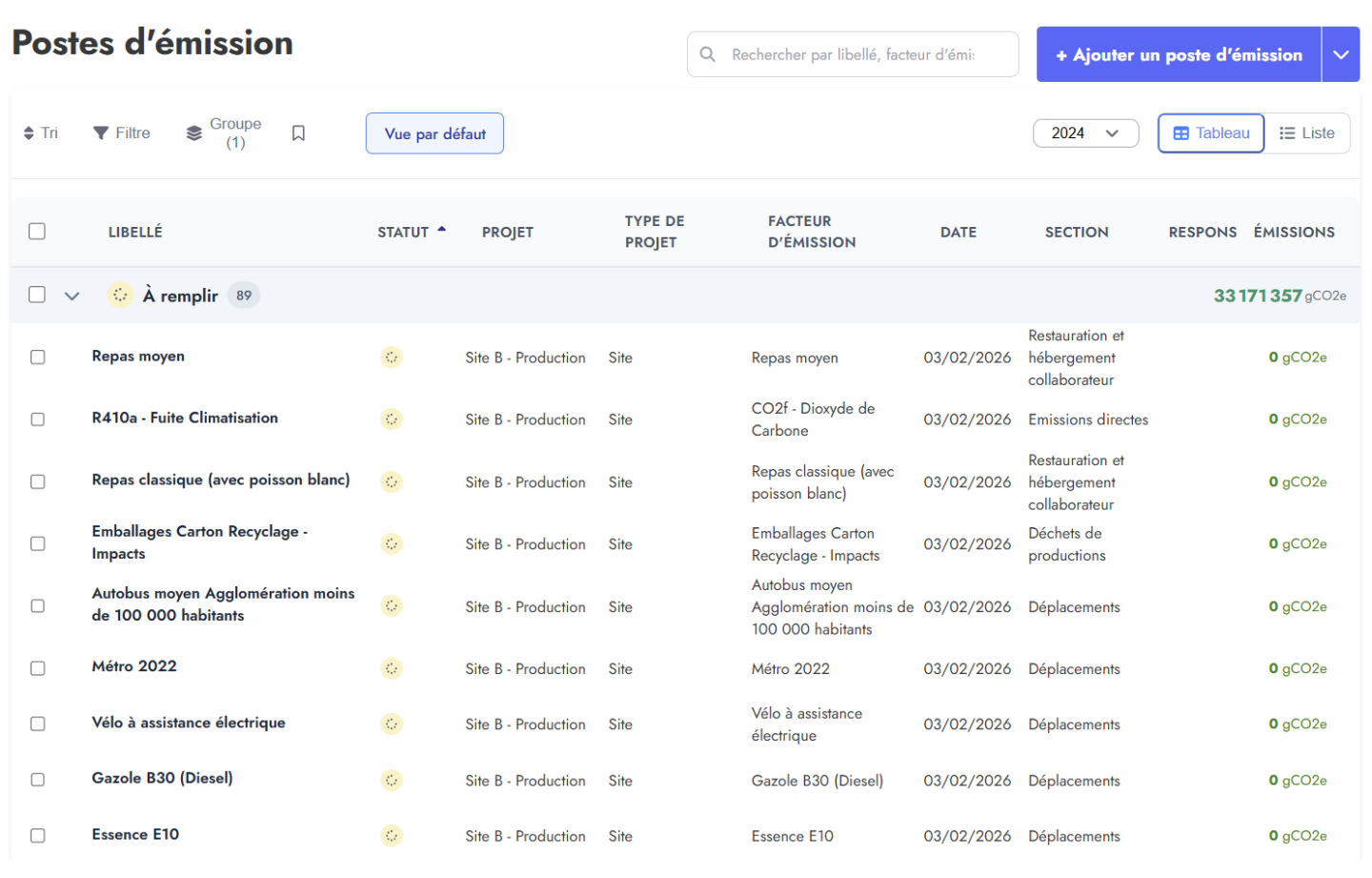This screenshot has height=878, width=1372.
Task: Open the arrow next to Ajouter un poste
Action: point(1341,55)
